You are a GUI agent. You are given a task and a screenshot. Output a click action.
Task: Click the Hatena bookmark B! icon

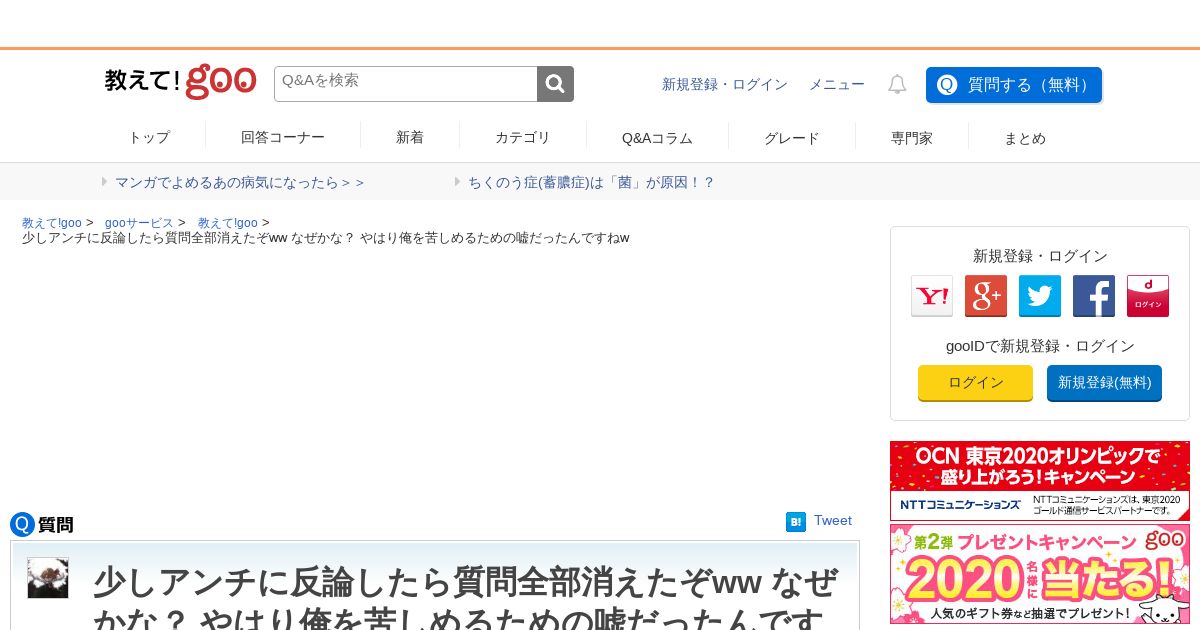pos(796,522)
